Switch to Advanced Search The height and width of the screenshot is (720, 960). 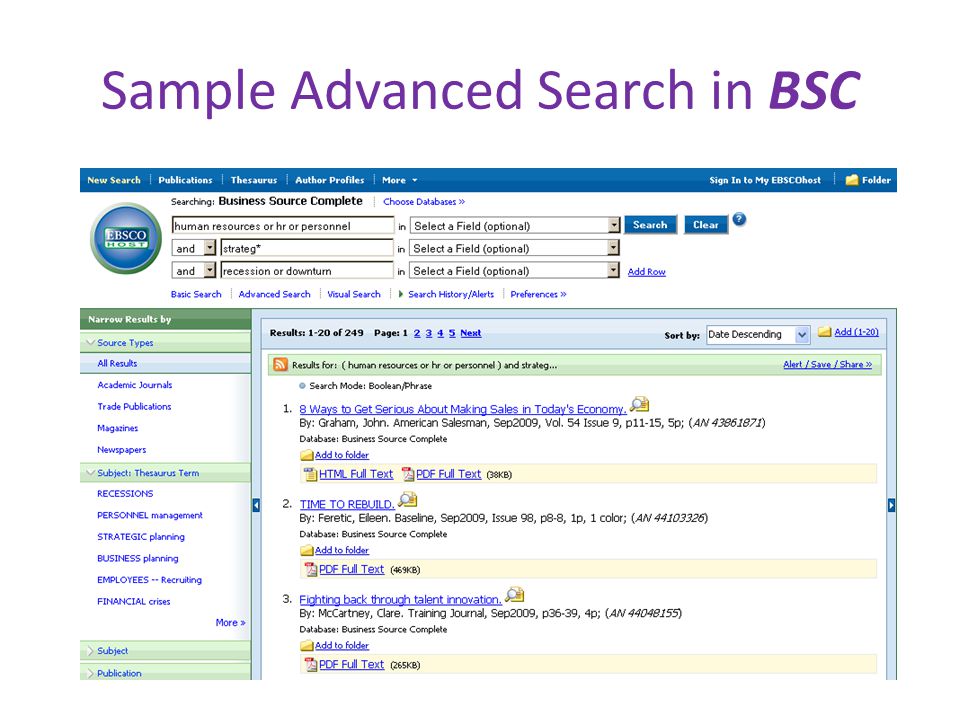[274, 294]
